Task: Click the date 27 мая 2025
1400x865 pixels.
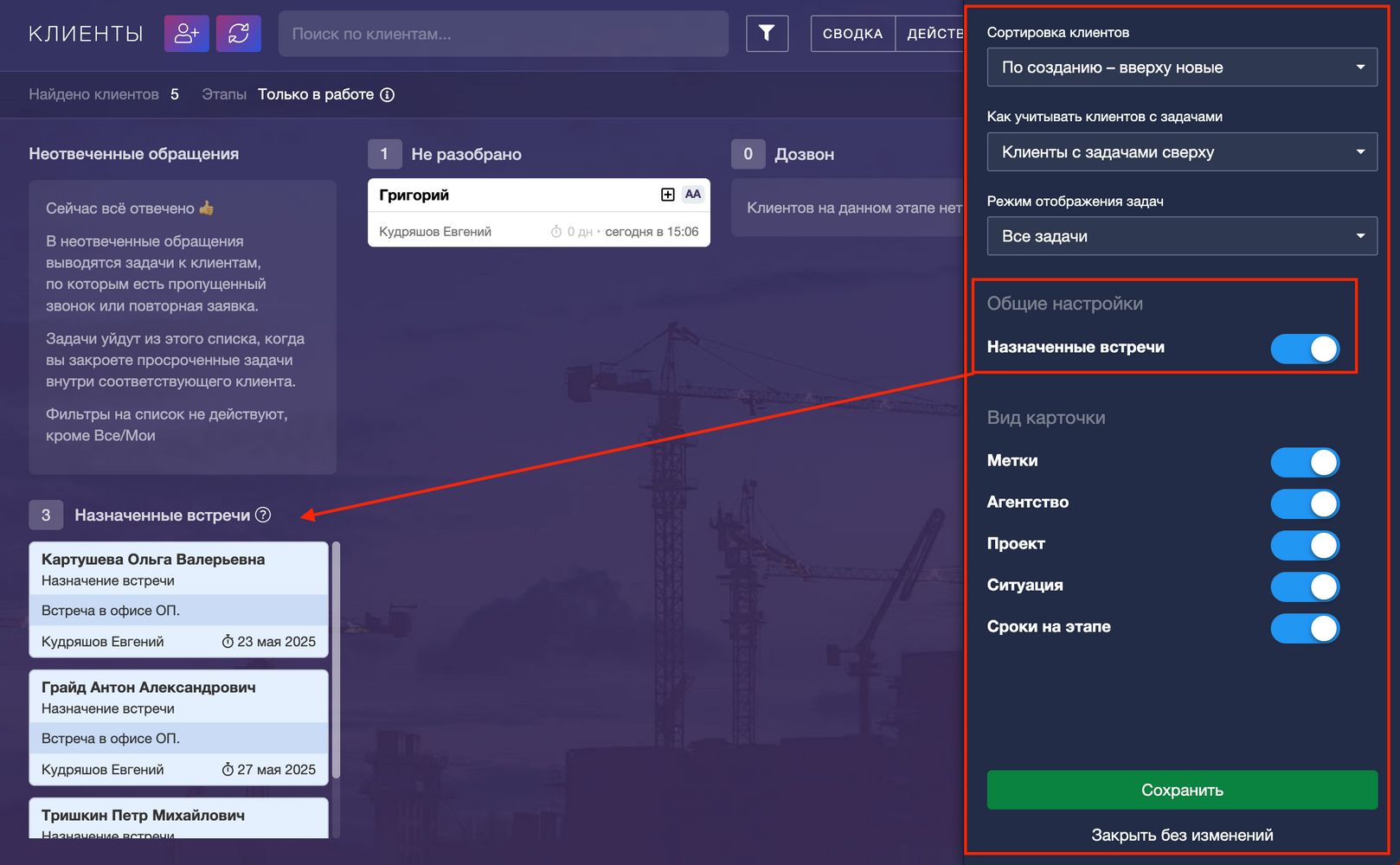Action: (277, 770)
